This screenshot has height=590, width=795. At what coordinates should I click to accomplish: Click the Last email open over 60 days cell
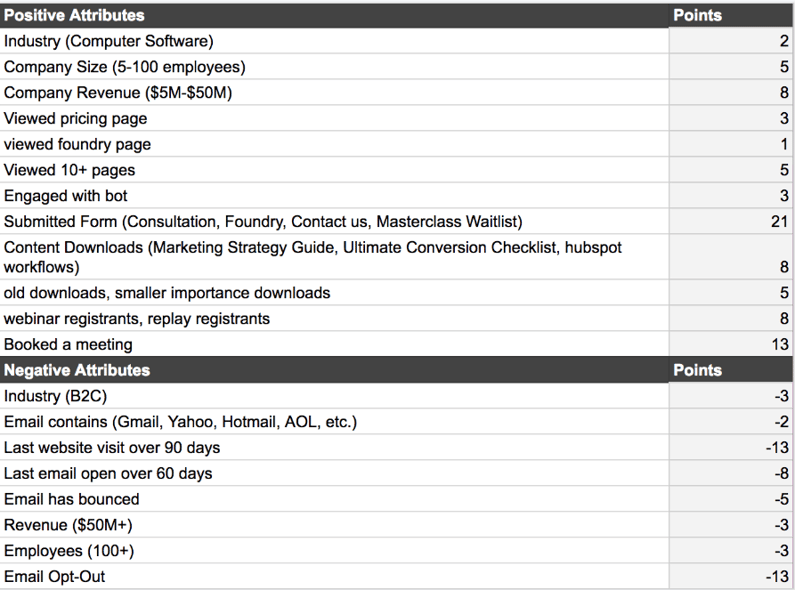(x=334, y=473)
